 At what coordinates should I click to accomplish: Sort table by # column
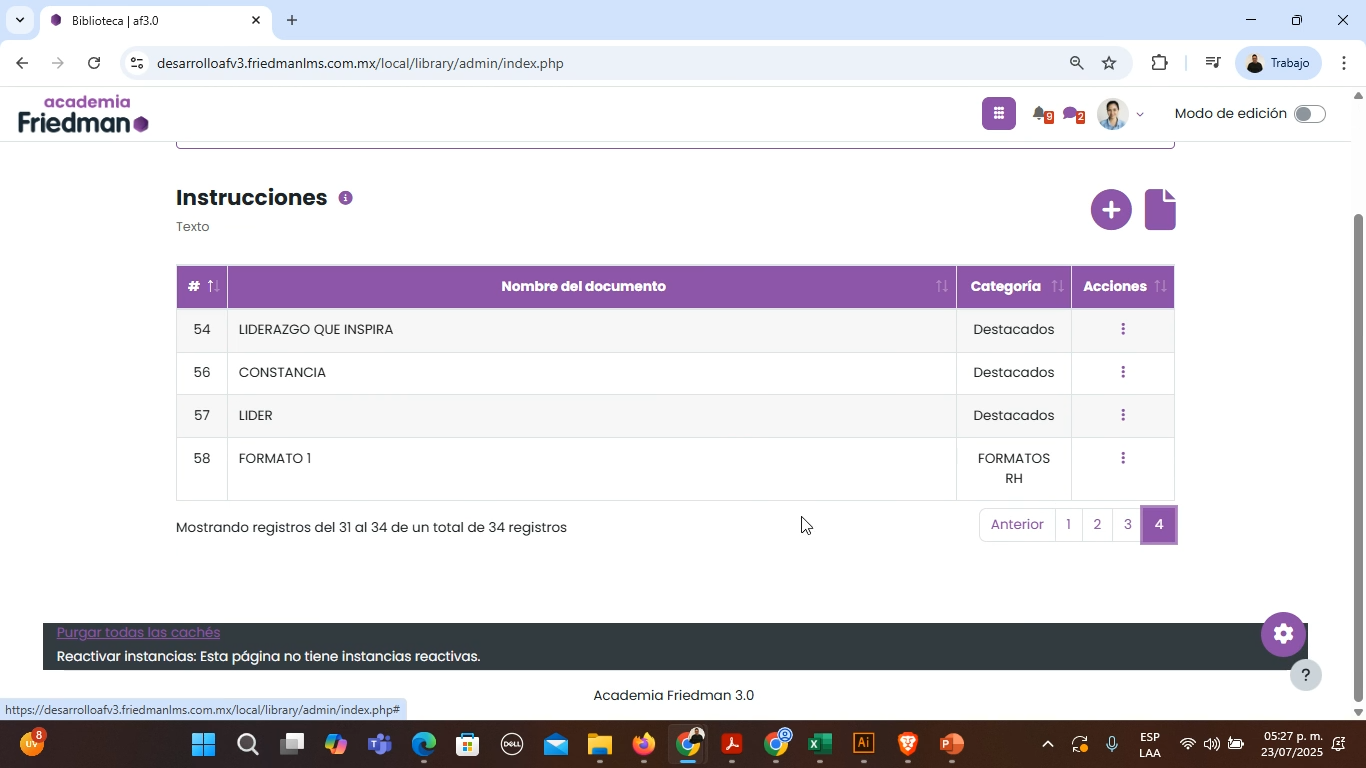(x=202, y=287)
